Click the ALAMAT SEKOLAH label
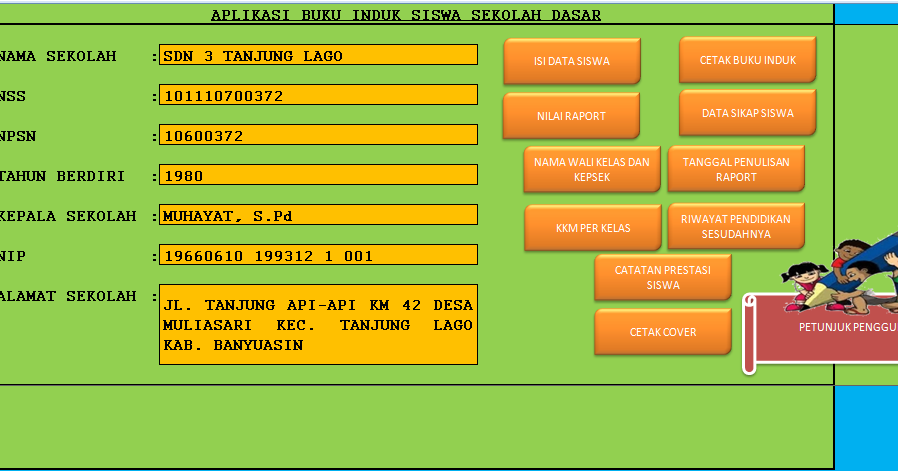Image resolution: width=898 pixels, height=471 pixels. pos(68,296)
